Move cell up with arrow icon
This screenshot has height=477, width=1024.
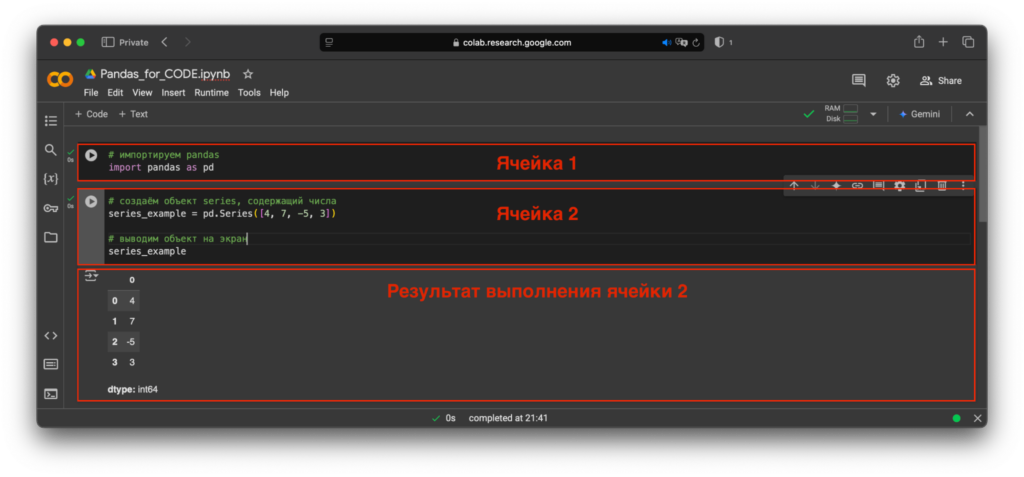pyautogui.click(x=794, y=186)
